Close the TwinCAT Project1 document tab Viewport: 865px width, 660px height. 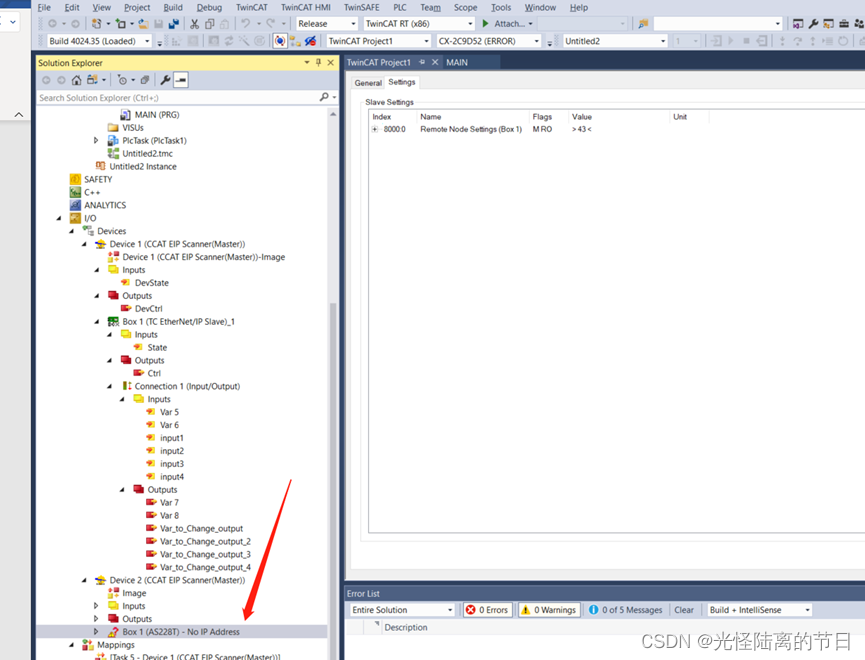tap(435, 62)
